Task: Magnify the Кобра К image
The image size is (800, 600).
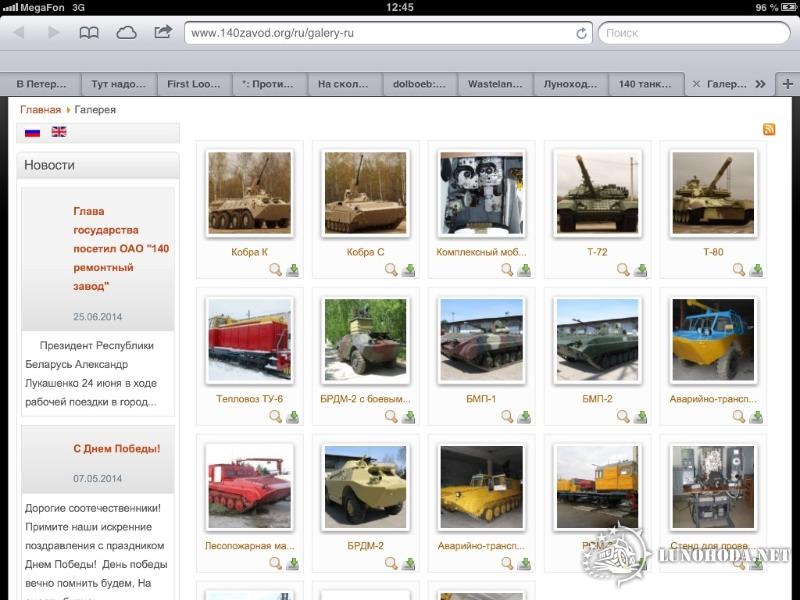Action: 275,269
